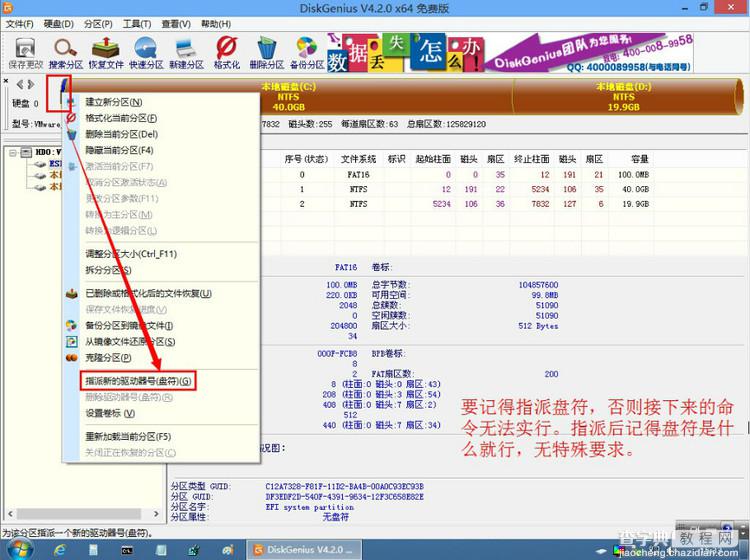
Task: Open the 帮助(H) menu
Action: 216,24
